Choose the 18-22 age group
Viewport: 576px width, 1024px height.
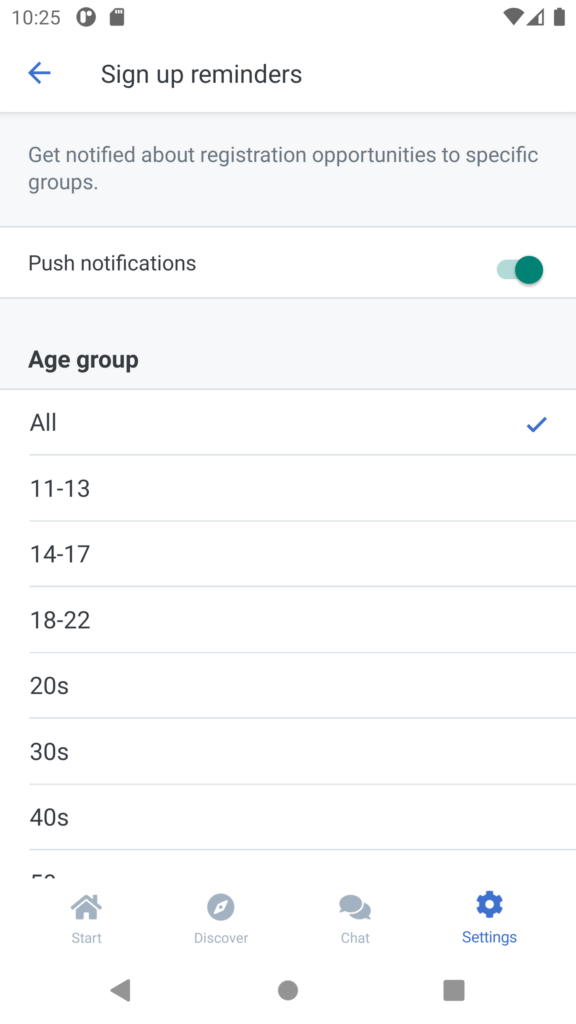pos(288,620)
